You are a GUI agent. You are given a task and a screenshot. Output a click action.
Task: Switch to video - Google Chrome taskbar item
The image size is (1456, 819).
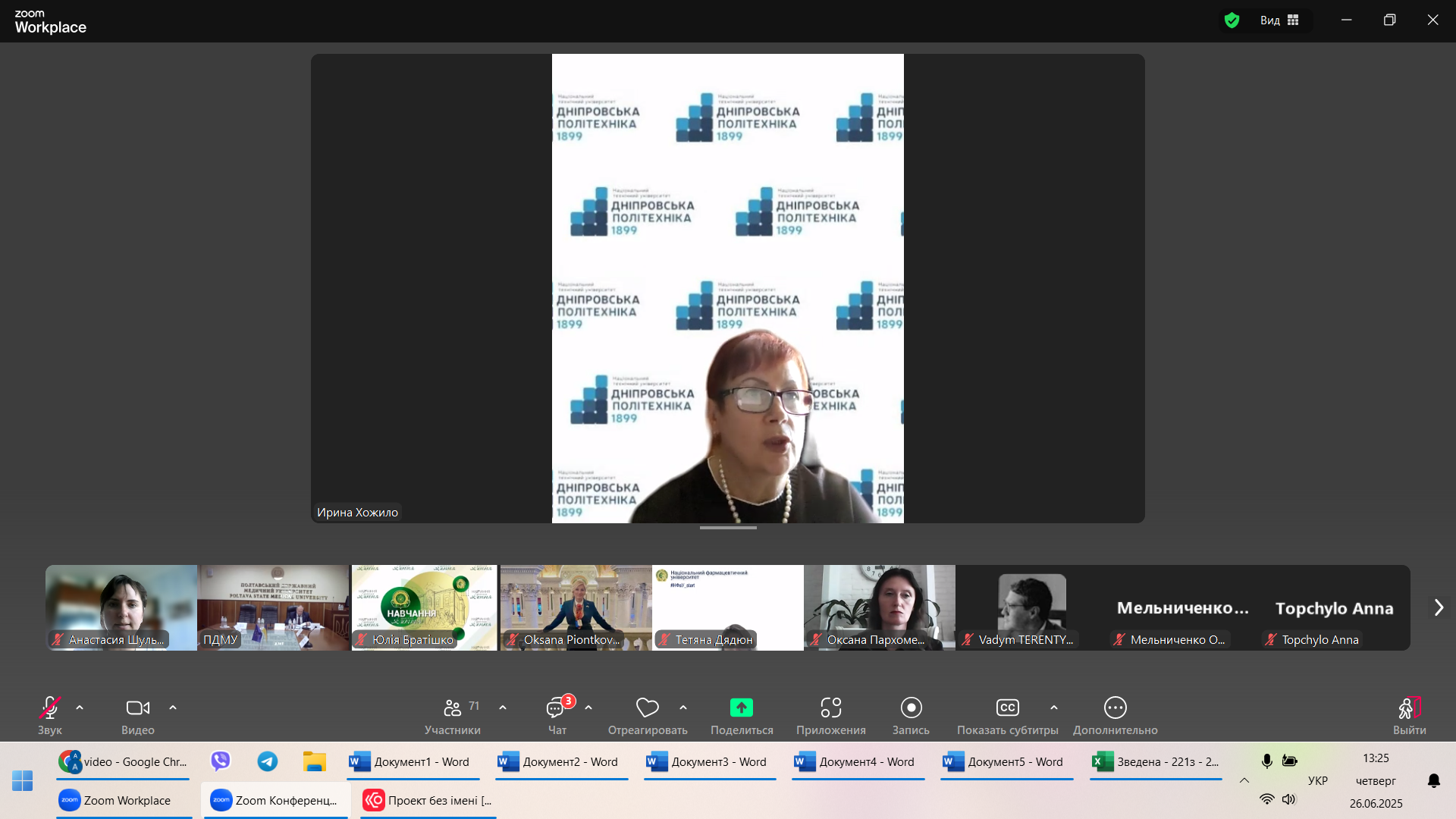[123, 761]
